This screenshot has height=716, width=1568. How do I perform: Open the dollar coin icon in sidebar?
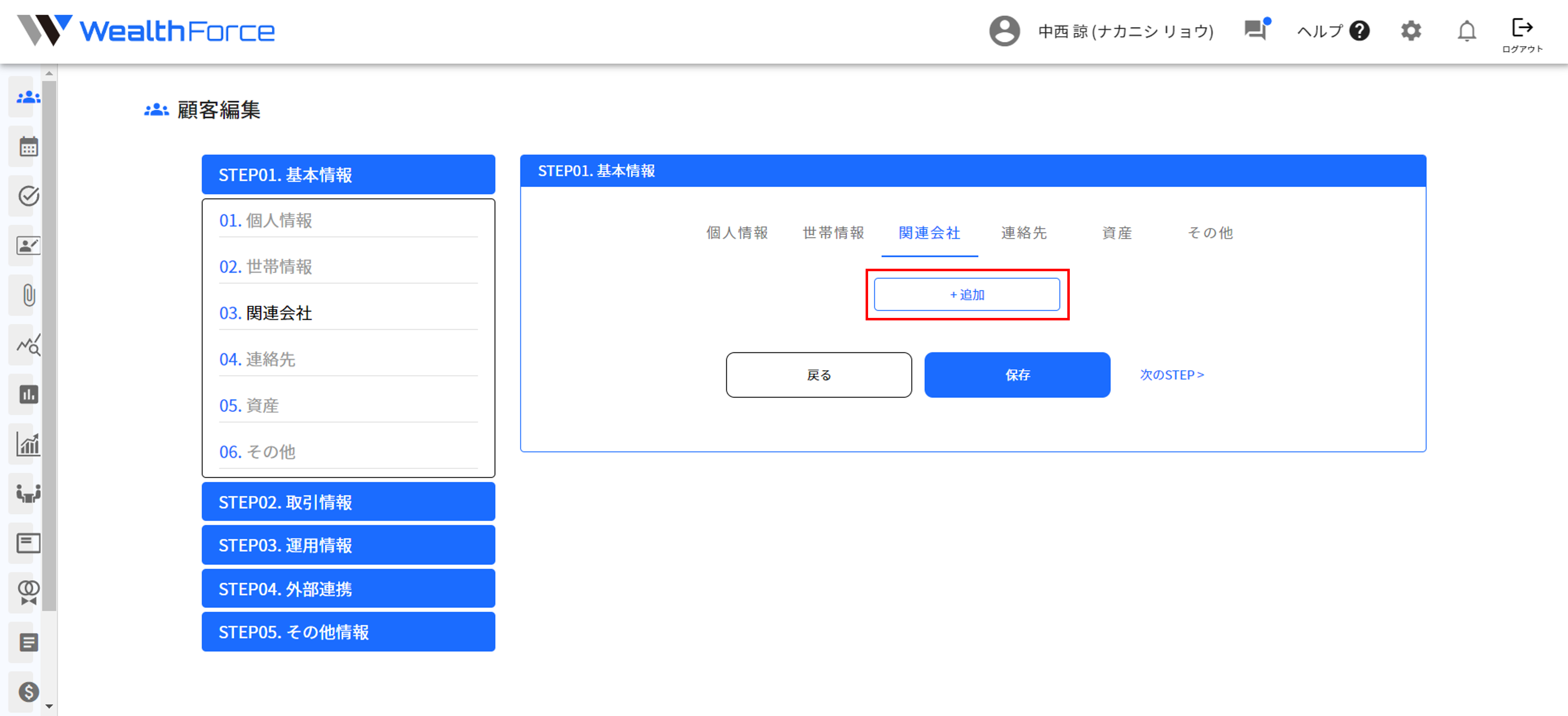pyautogui.click(x=28, y=692)
